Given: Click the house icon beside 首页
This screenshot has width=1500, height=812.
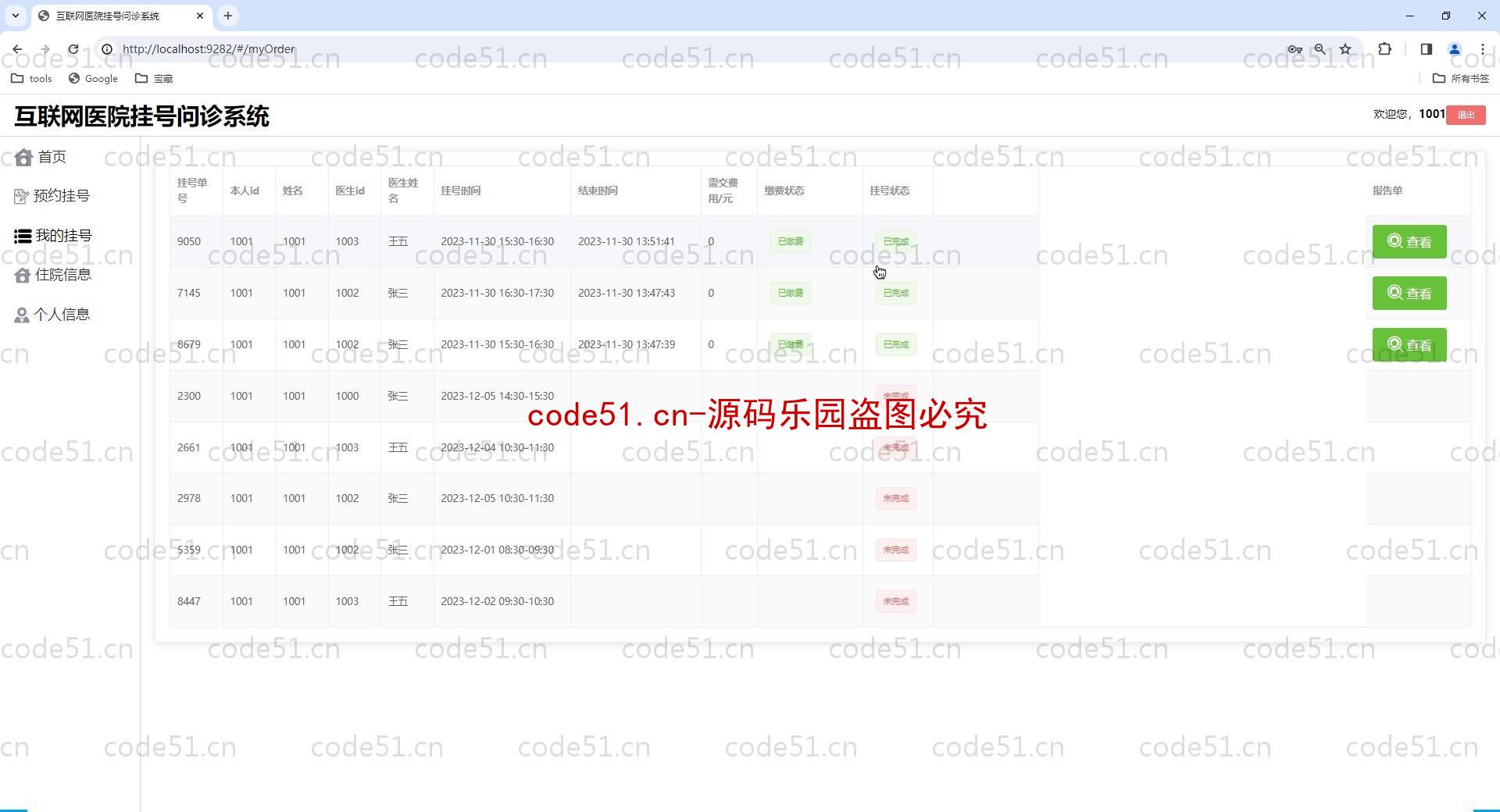Looking at the screenshot, I should (x=23, y=158).
